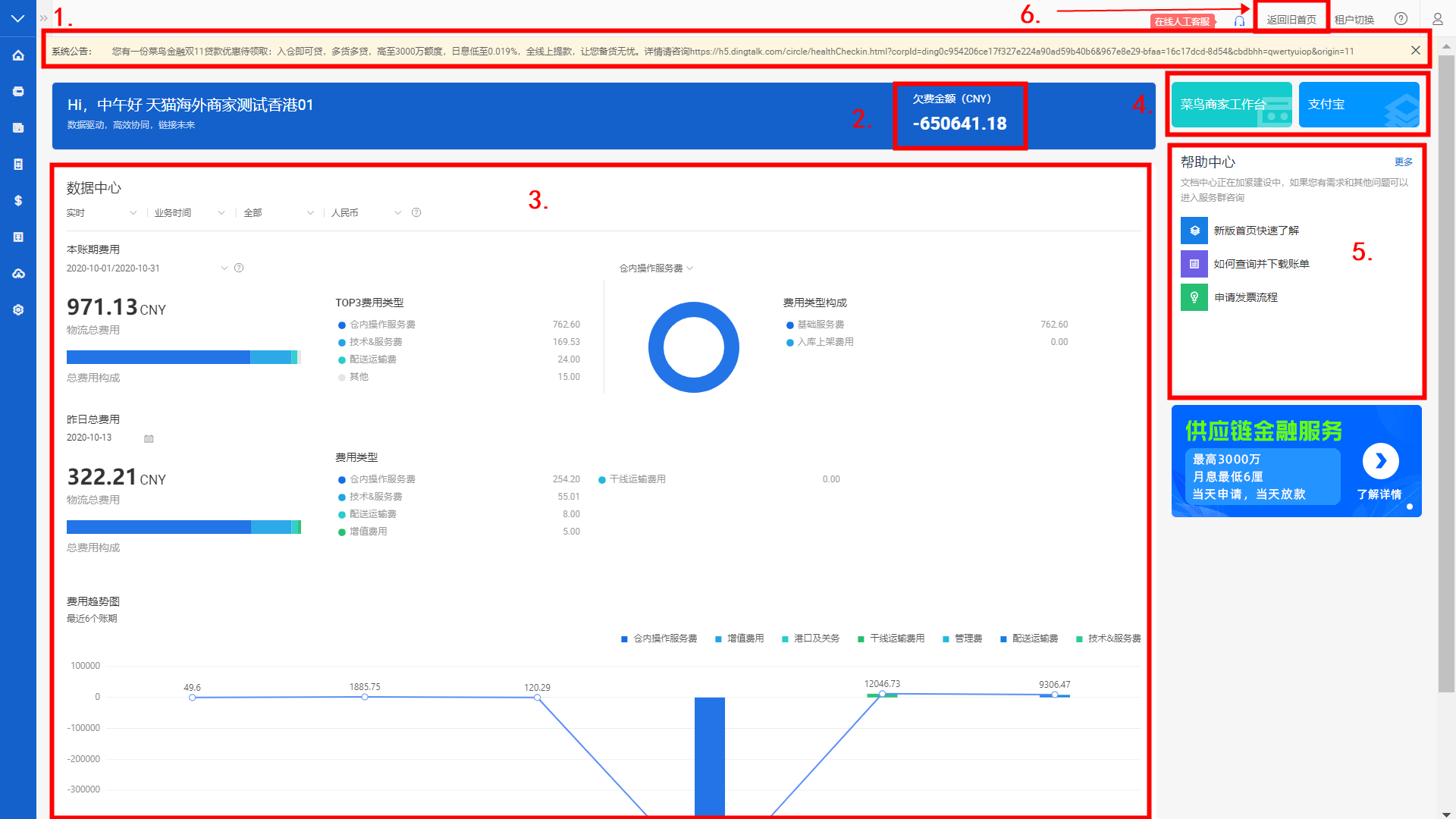Image resolution: width=1456 pixels, height=819 pixels.
Task: Click the headset customer service icon
Action: tap(1239, 20)
